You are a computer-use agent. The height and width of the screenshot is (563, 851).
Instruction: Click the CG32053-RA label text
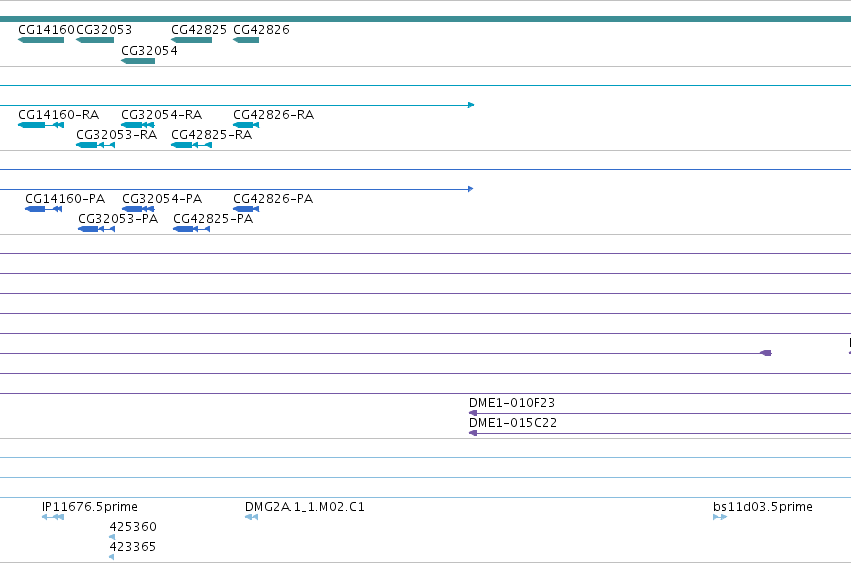click(x=117, y=135)
